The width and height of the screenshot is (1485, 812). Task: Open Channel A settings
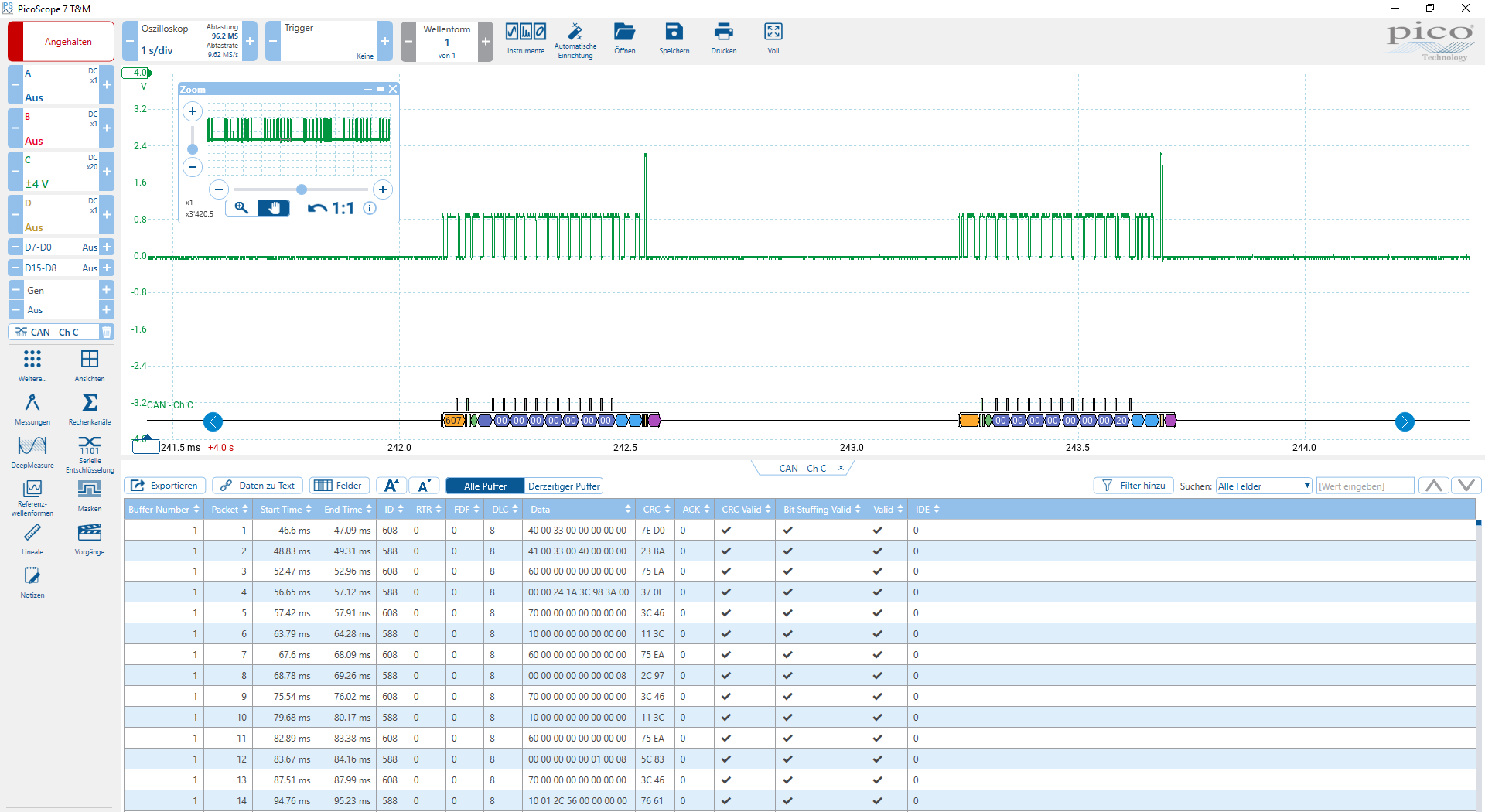click(61, 85)
